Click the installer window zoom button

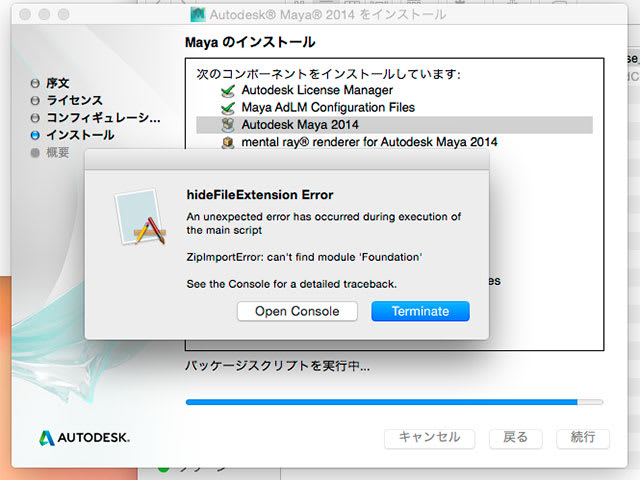click(x=63, y=15)
